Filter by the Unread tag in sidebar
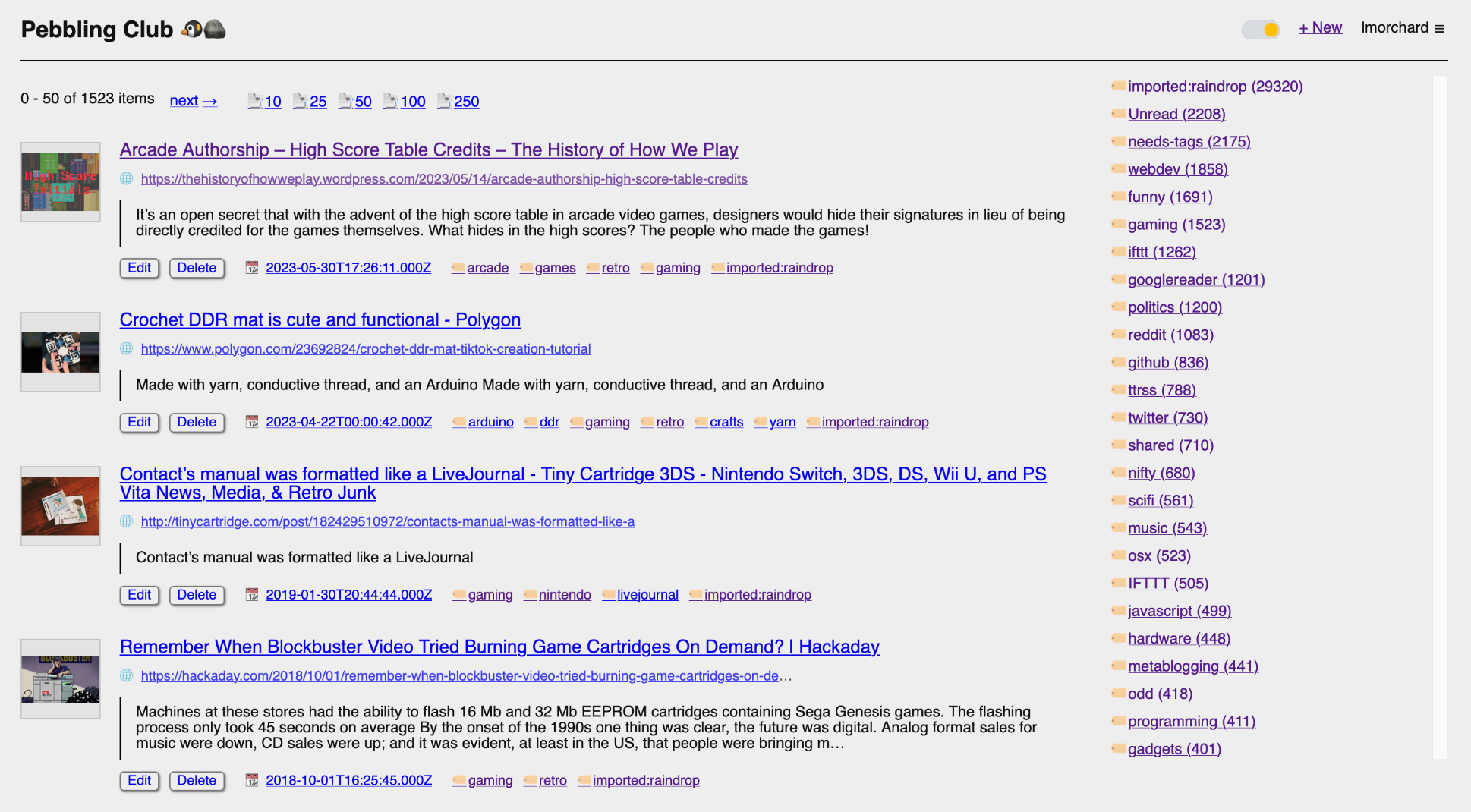 coord(1176,114)
